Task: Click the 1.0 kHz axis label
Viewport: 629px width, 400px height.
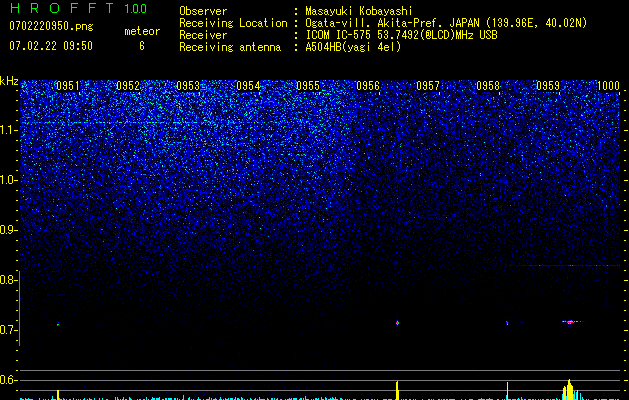Action: (x=8, y=180)
